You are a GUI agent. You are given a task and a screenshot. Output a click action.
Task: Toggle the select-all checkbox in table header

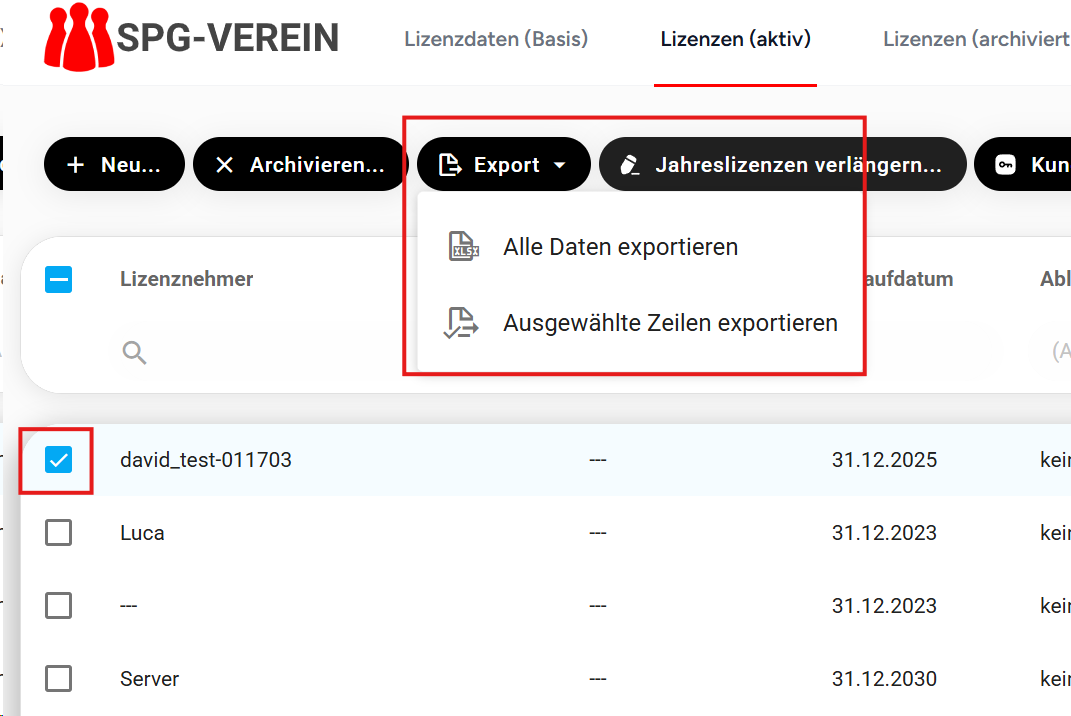(59, 279)
